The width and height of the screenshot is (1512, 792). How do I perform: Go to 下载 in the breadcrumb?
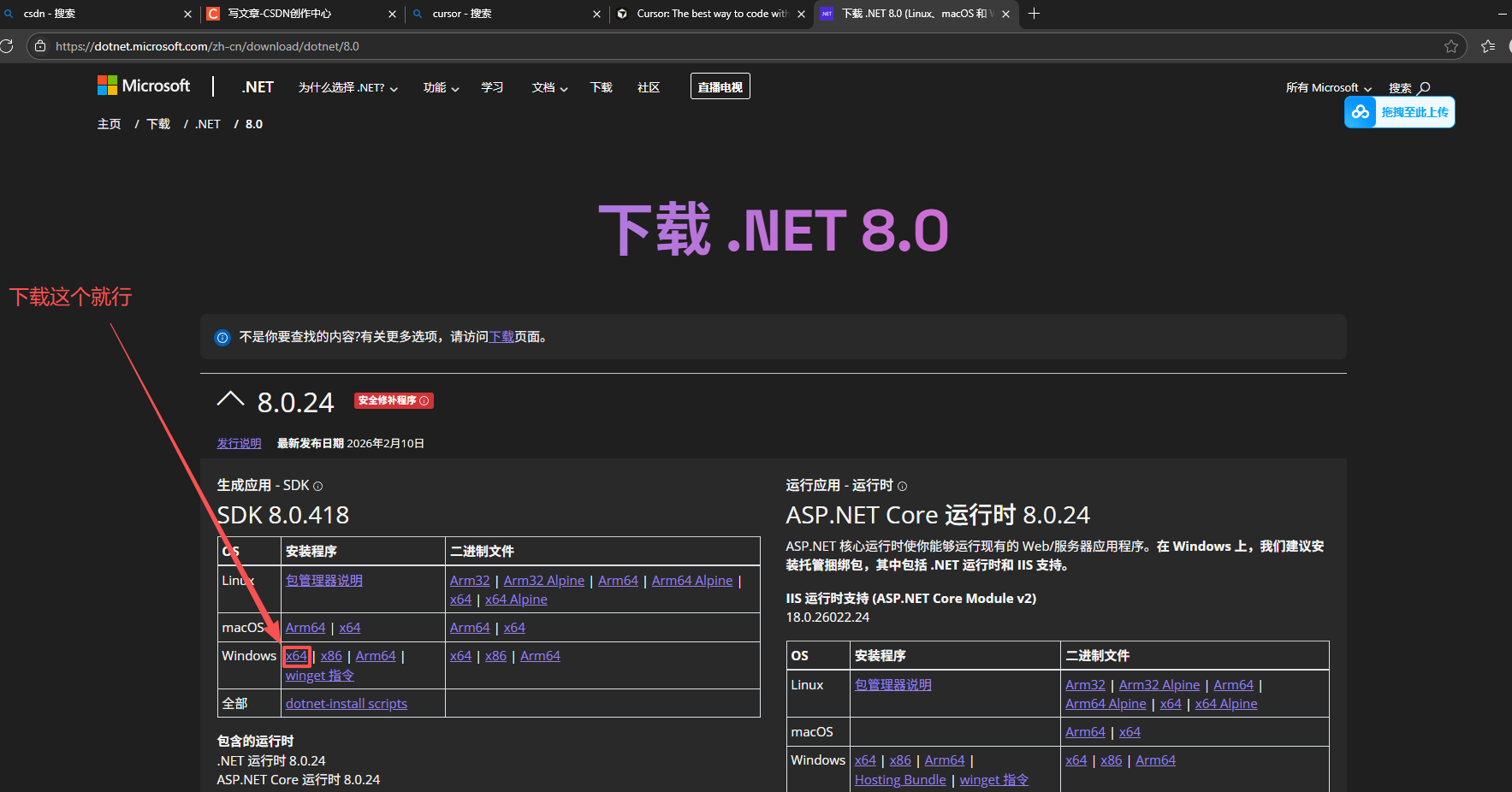pos(158,124)
